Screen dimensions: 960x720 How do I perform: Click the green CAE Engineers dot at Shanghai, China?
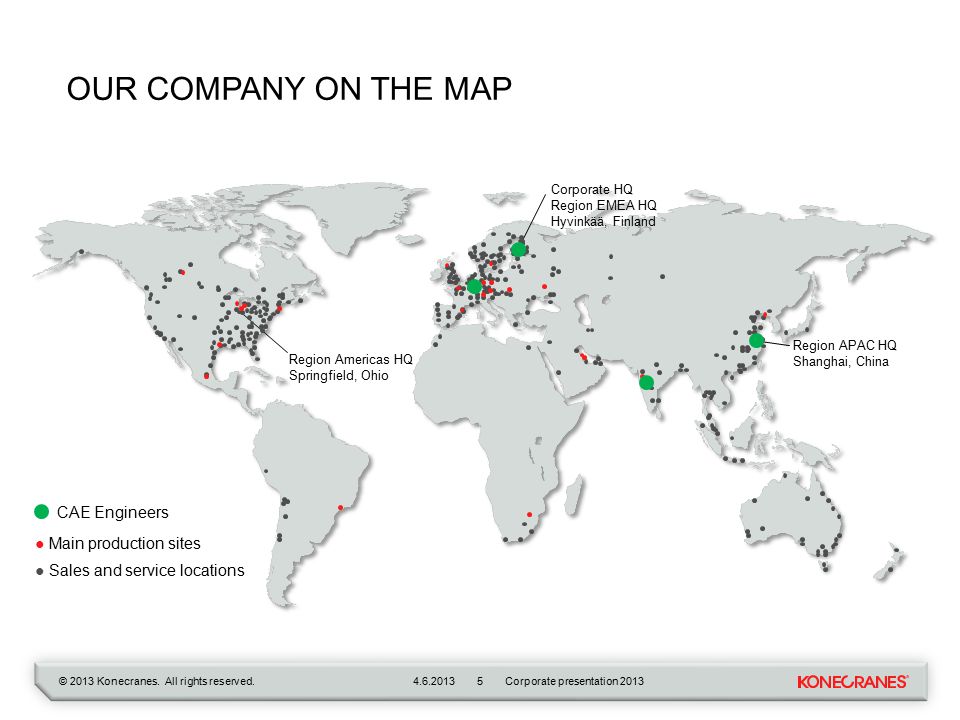point(756,340)
